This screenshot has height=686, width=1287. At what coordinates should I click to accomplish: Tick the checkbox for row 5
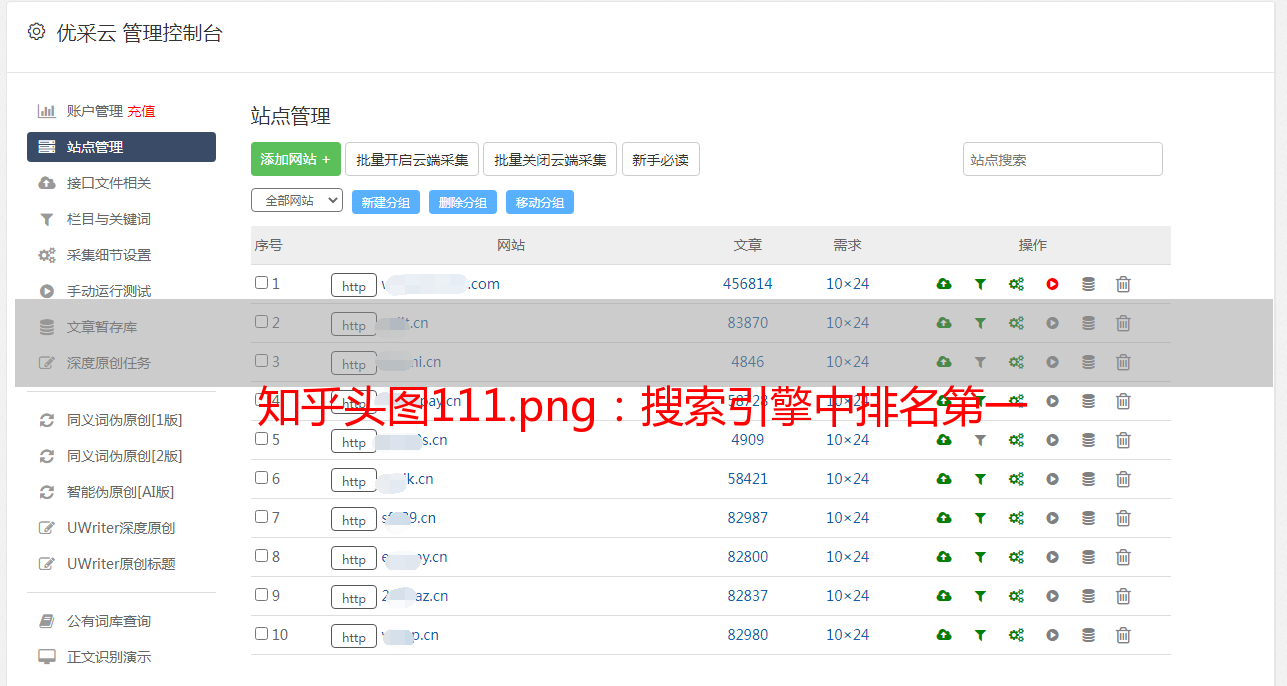tap(261, 439)
